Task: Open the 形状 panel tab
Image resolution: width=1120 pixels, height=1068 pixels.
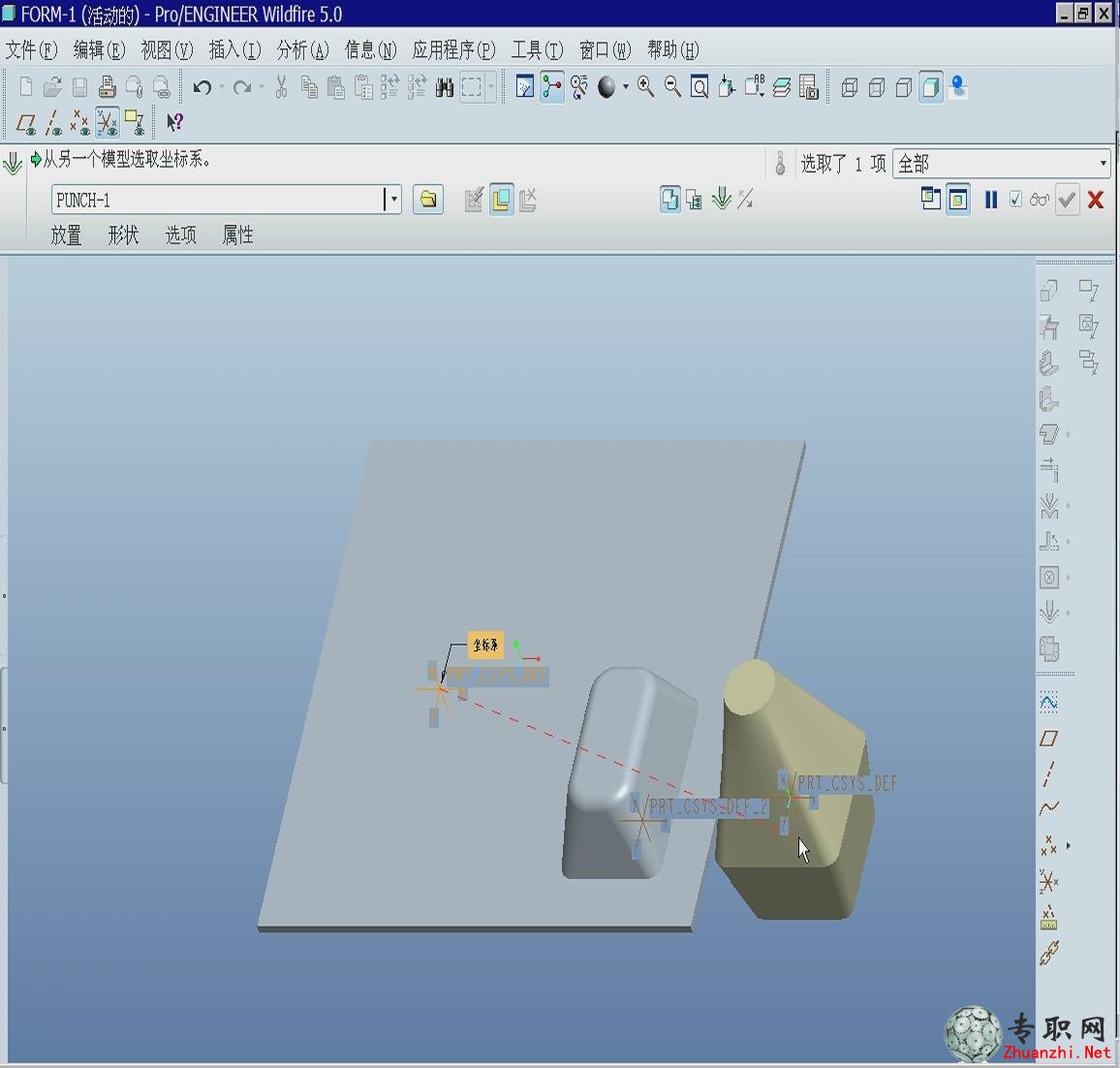Action: click(123, 236)
